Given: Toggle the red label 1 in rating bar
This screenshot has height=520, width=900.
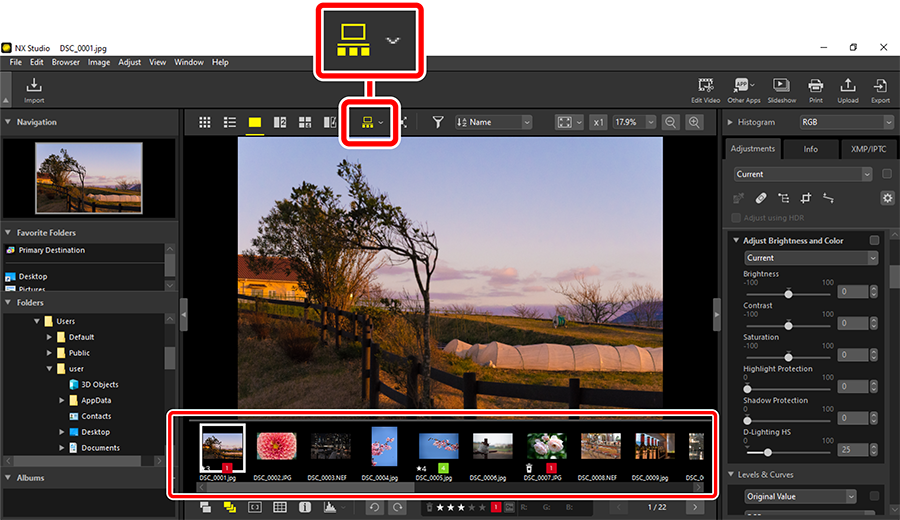Looking at the screenshot, I should [x=496, y=507].
